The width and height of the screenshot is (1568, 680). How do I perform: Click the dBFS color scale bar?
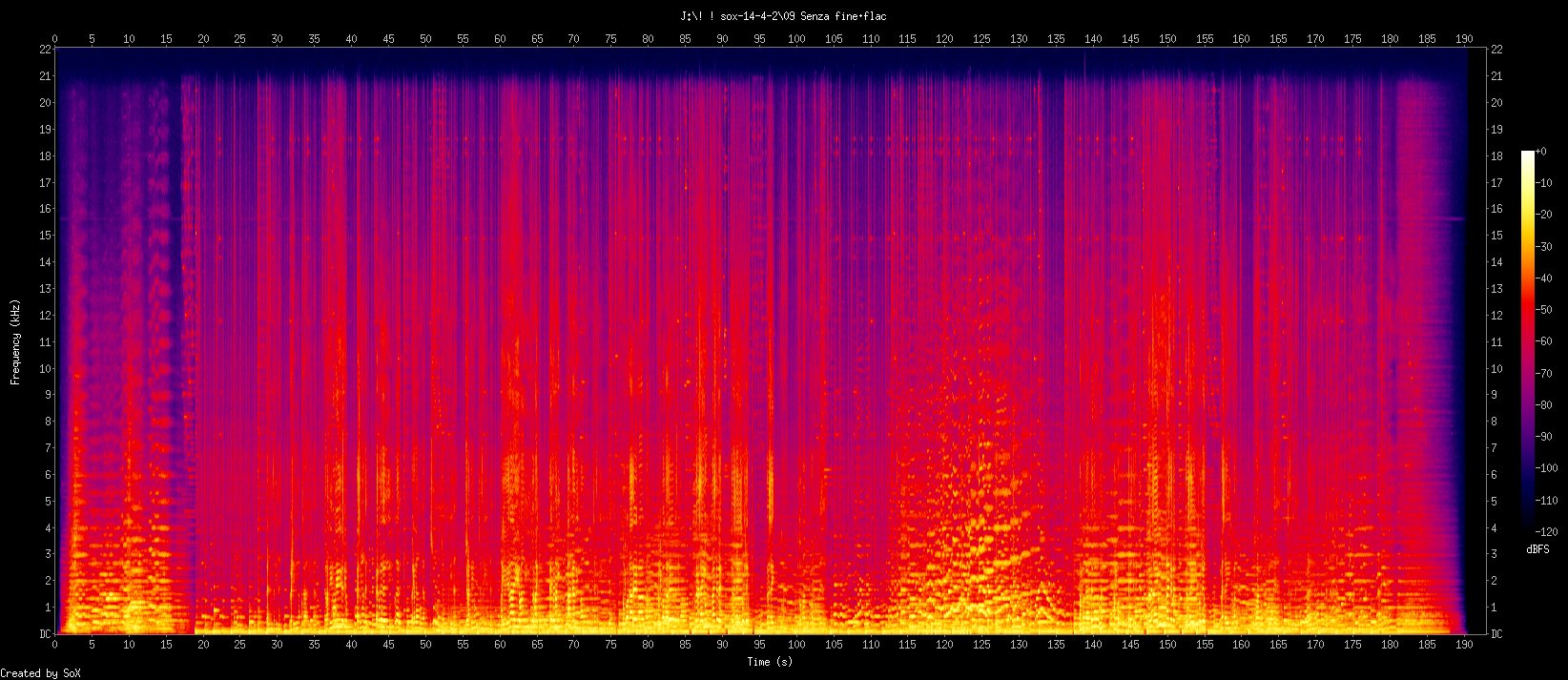pos(1528,341)
